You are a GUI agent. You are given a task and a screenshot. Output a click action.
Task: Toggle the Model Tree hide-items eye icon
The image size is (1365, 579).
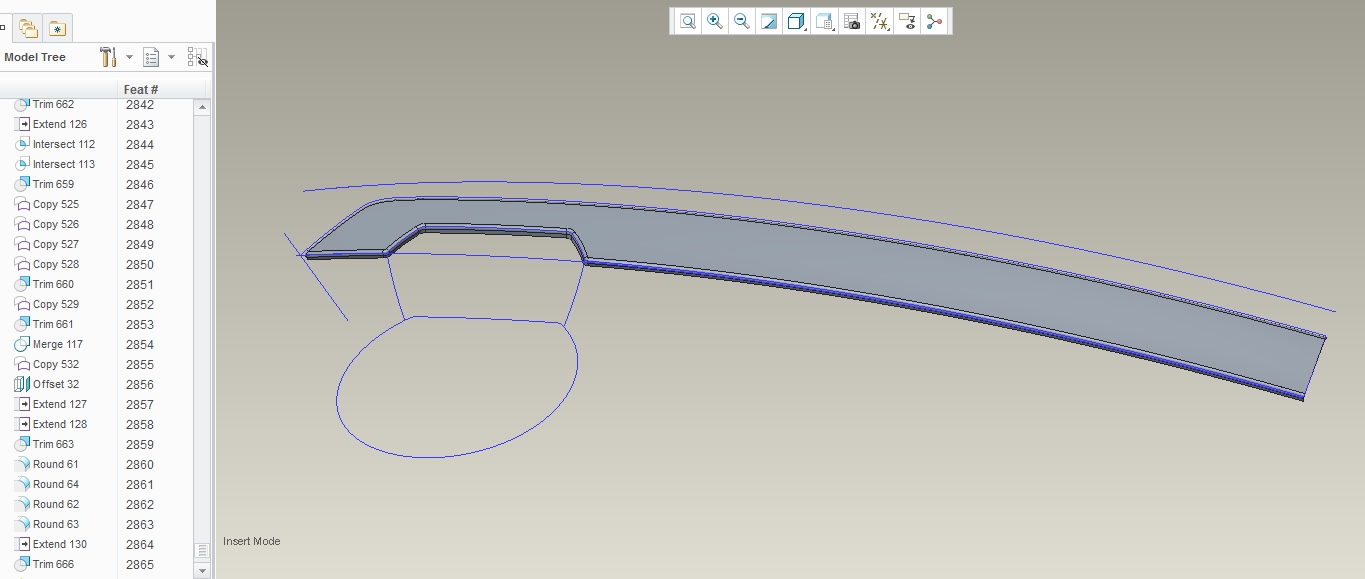coord(198,57)
